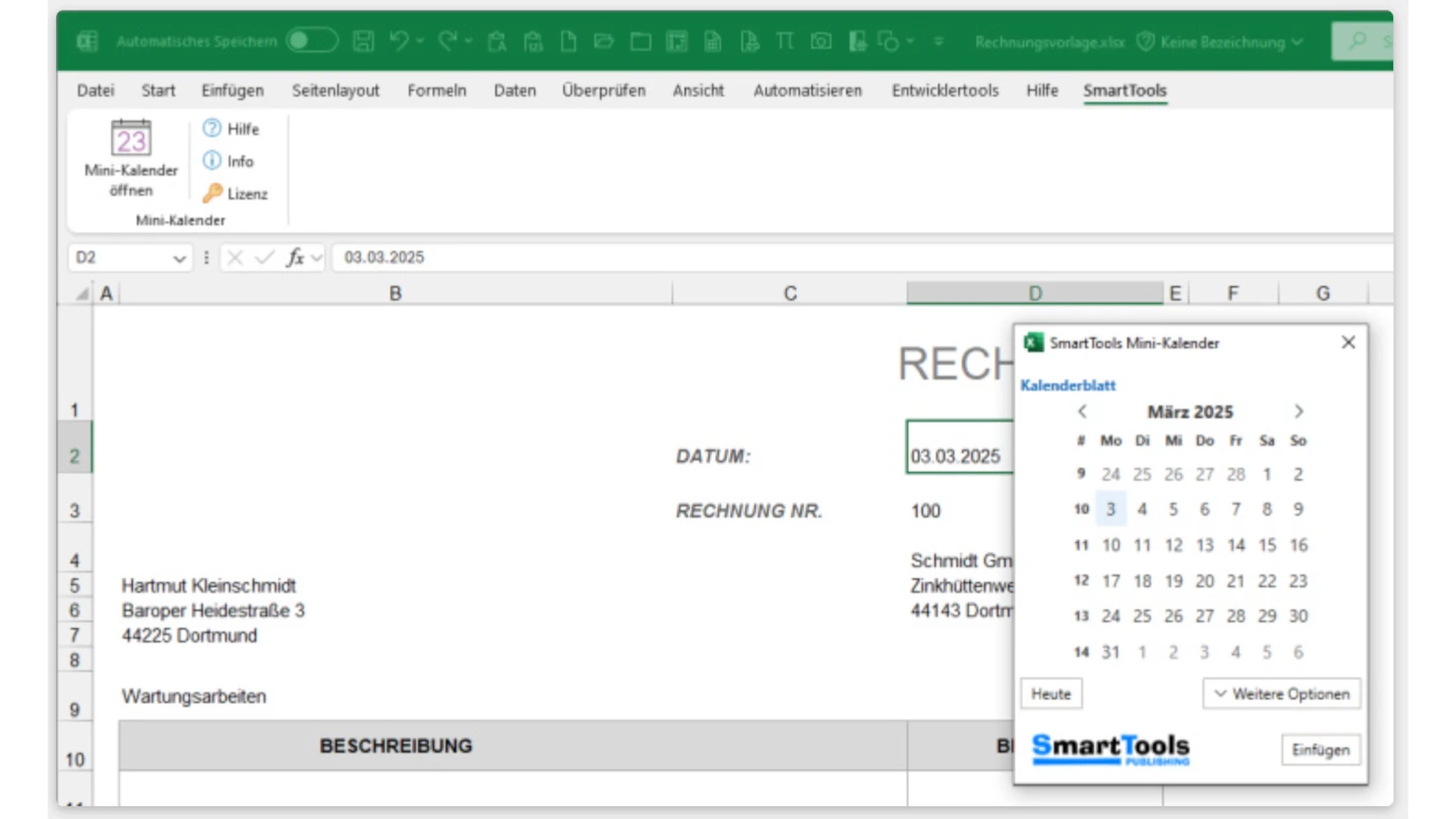Click the closed folder icon in toolbar
Viewport: 1456px width, 819px height.
coord(640,41)
